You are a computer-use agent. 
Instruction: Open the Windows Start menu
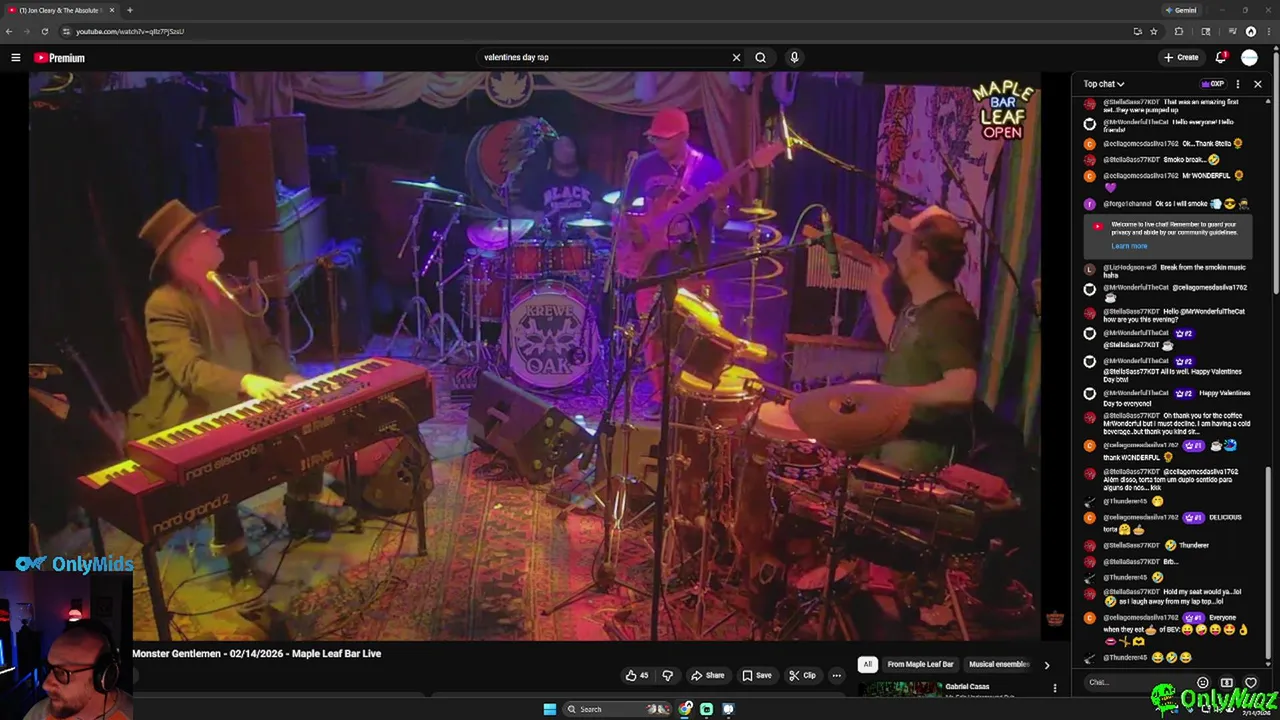(x=549, y=709)
